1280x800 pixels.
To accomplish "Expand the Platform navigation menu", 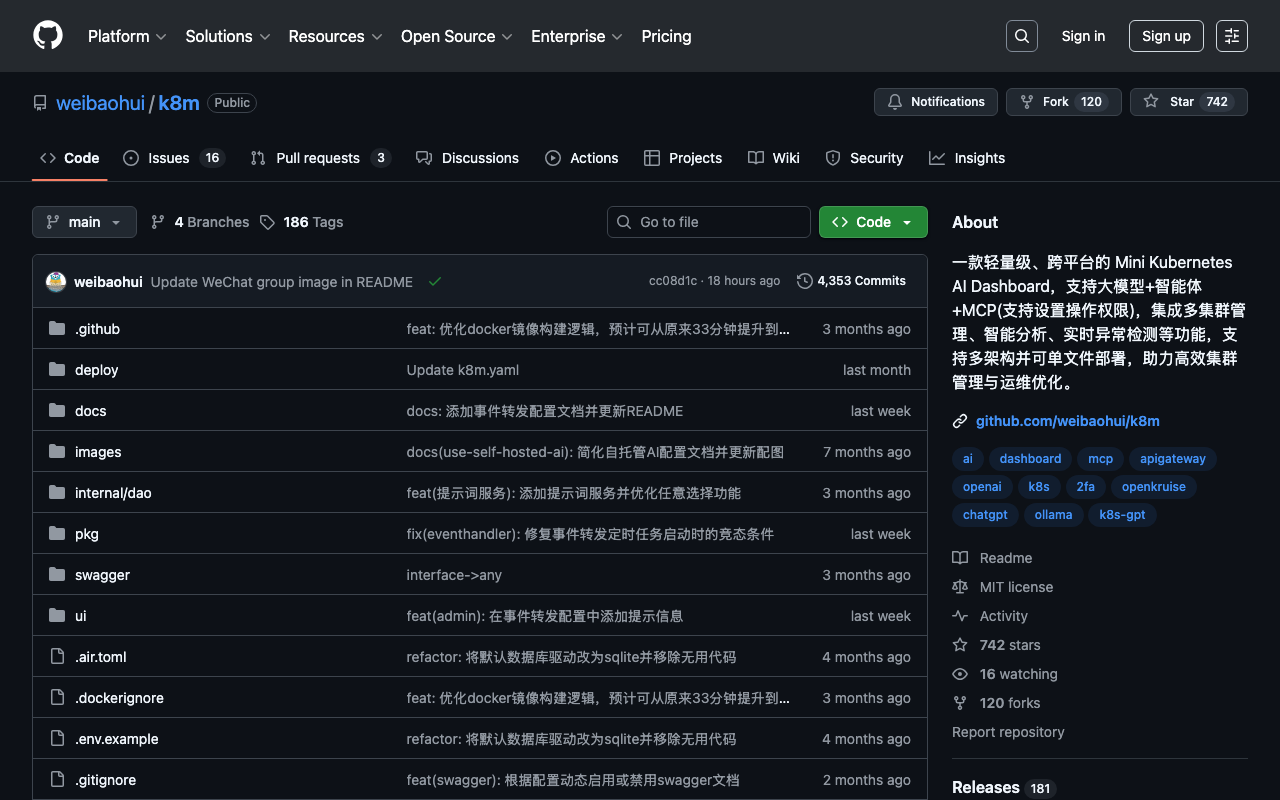I will pos(126,36).
